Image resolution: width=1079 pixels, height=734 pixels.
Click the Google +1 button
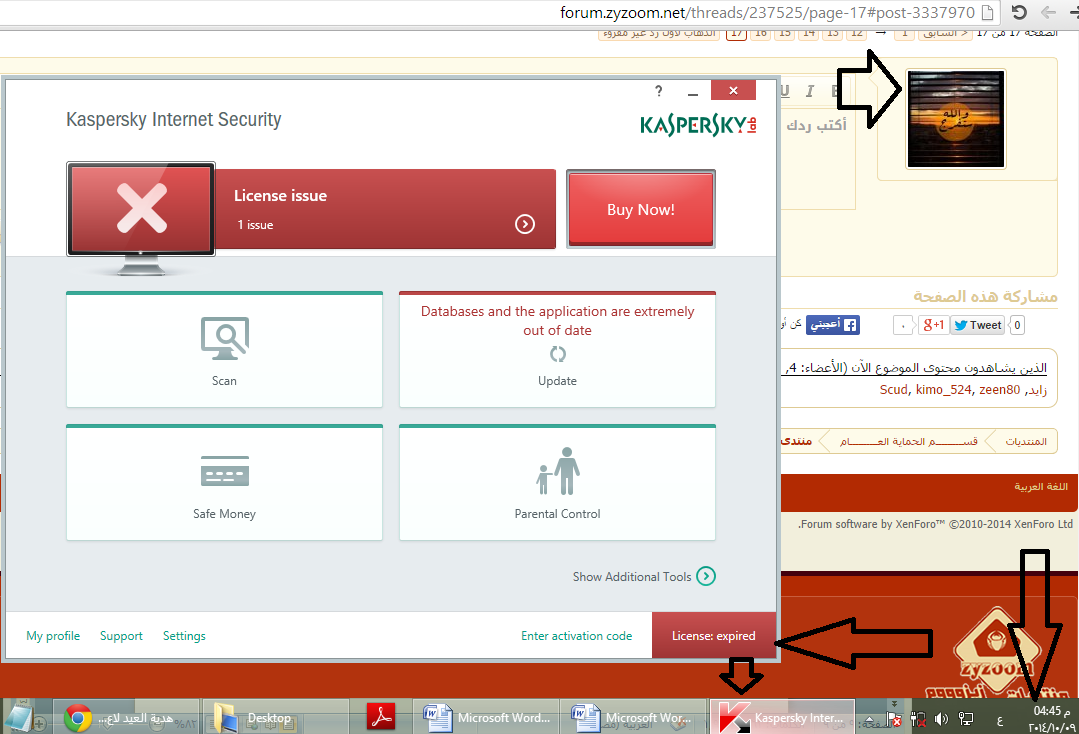(933, 325)
